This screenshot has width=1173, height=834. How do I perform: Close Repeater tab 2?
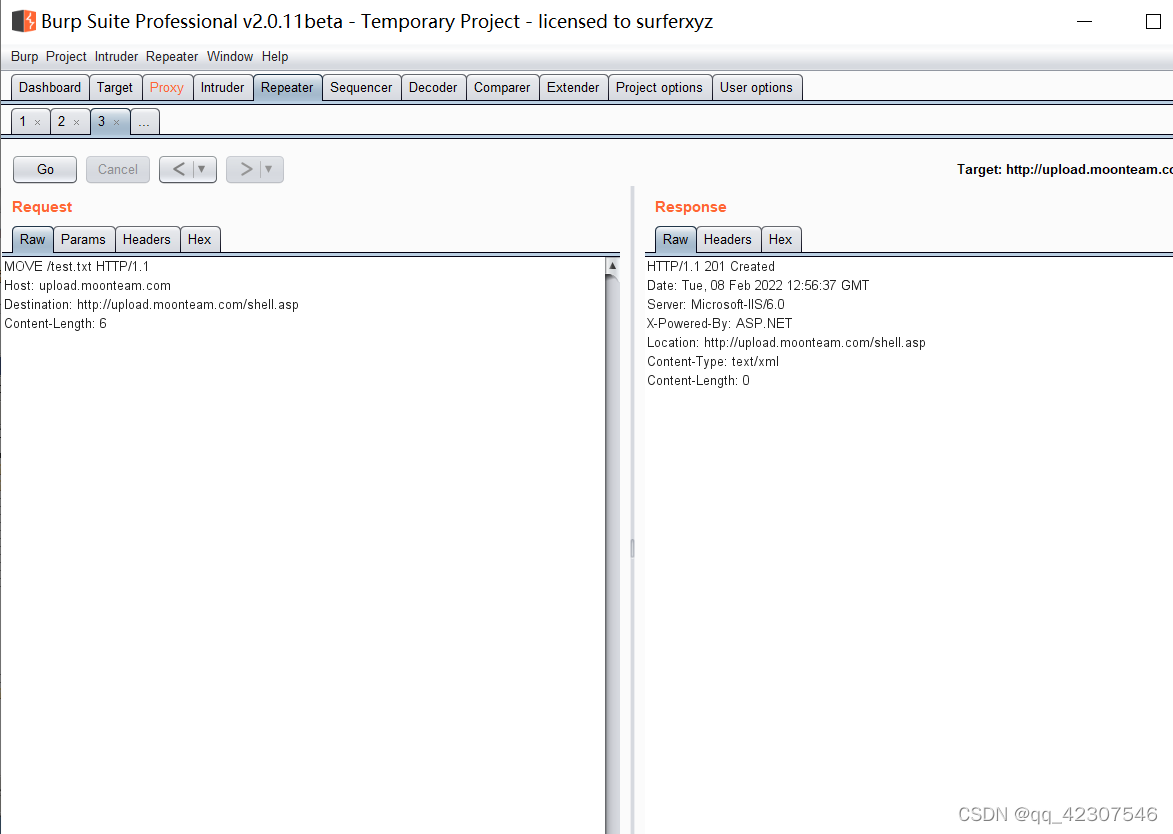coord(76,123)
